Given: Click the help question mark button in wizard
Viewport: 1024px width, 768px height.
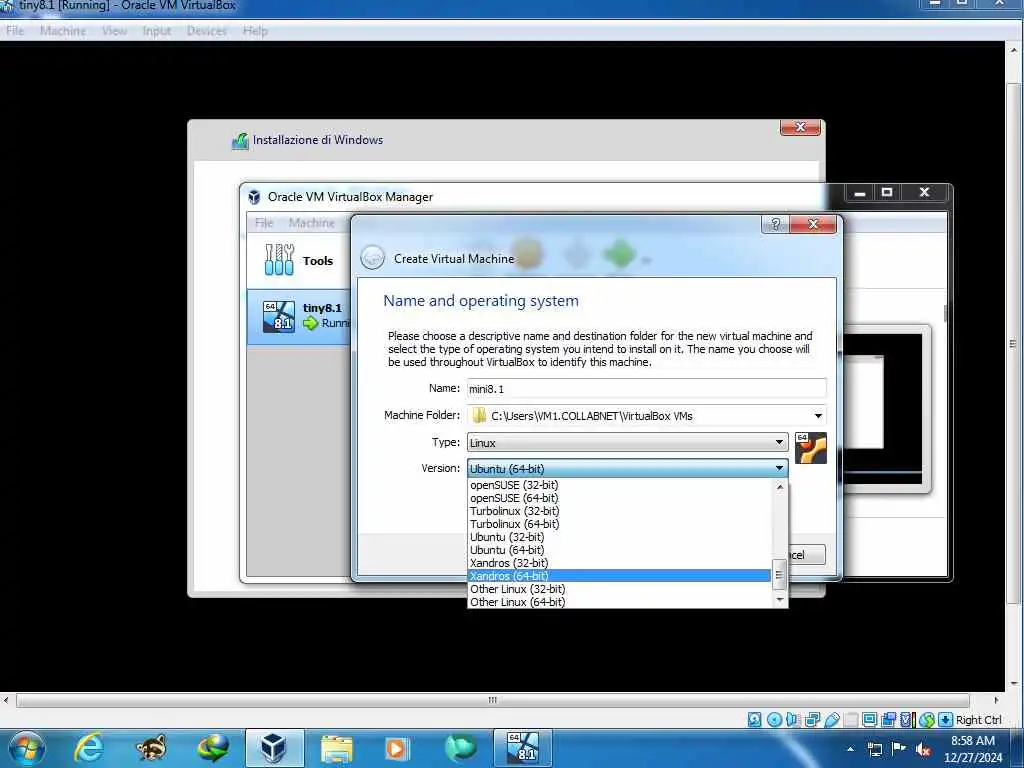Looking at the screenshot, I should (775, 224).
